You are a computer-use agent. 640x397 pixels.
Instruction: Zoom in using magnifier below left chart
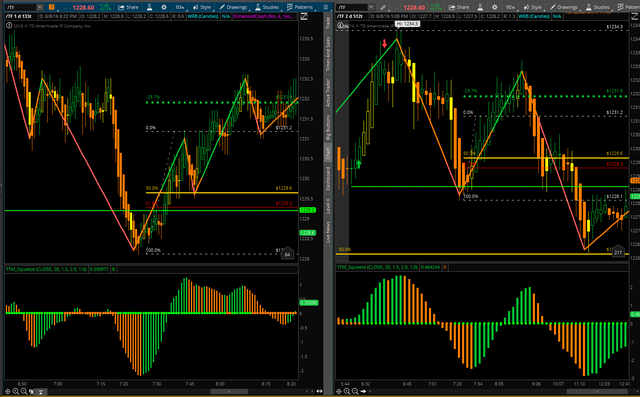coord(16,391)
